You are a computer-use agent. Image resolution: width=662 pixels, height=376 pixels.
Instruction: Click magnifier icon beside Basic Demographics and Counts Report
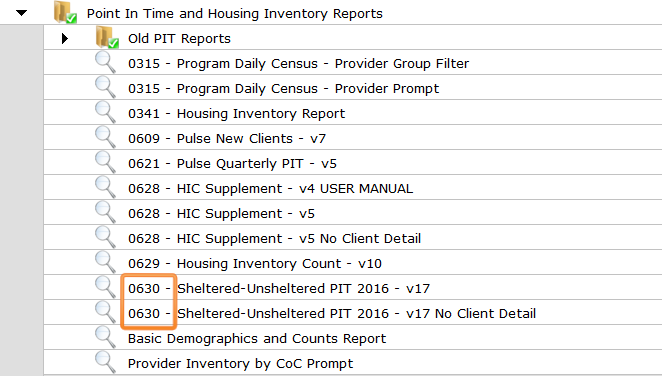click(105, 337)
